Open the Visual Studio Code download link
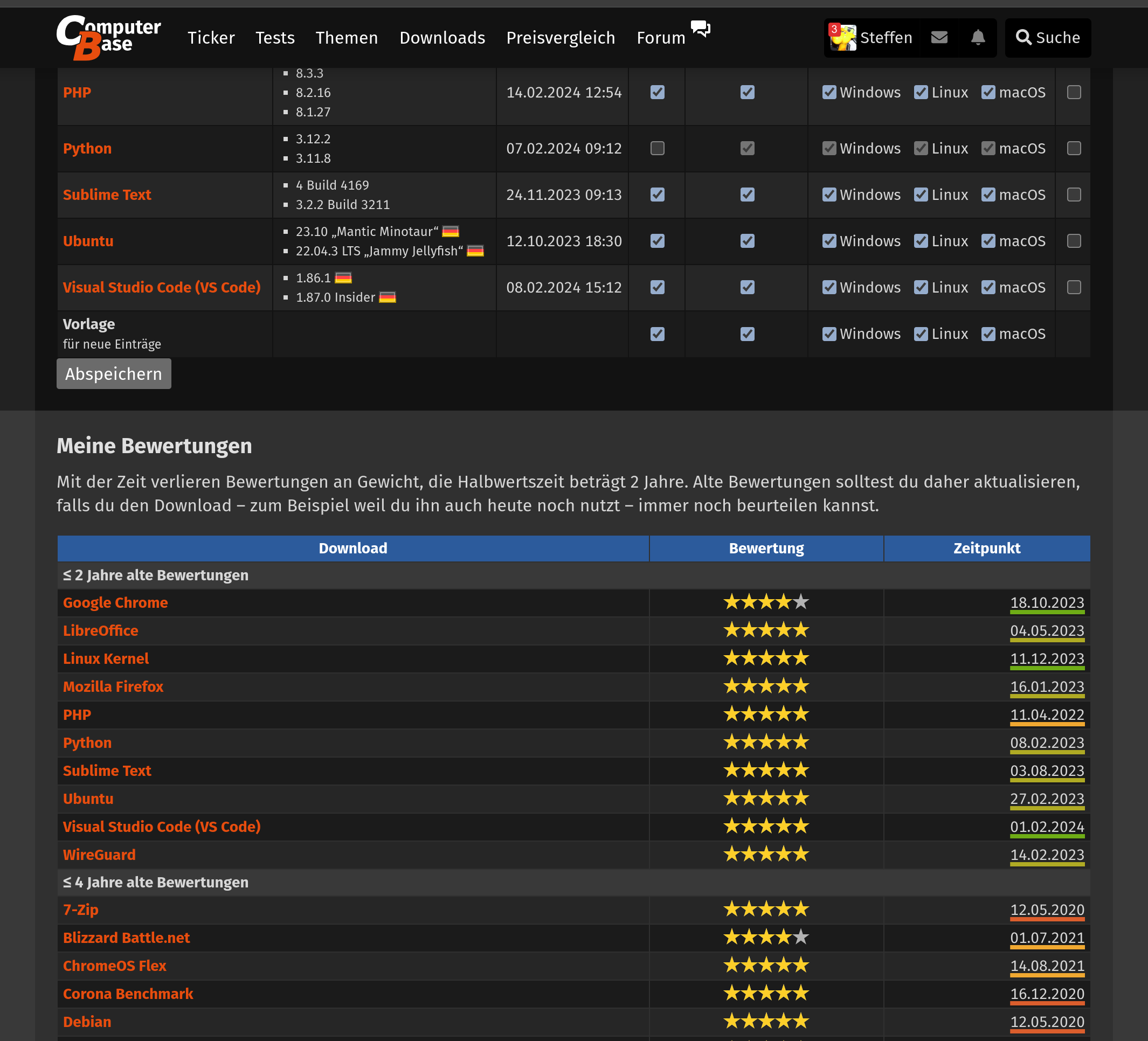The image size is (1148, 1041). pyautogui.click(x=162, y=287)
